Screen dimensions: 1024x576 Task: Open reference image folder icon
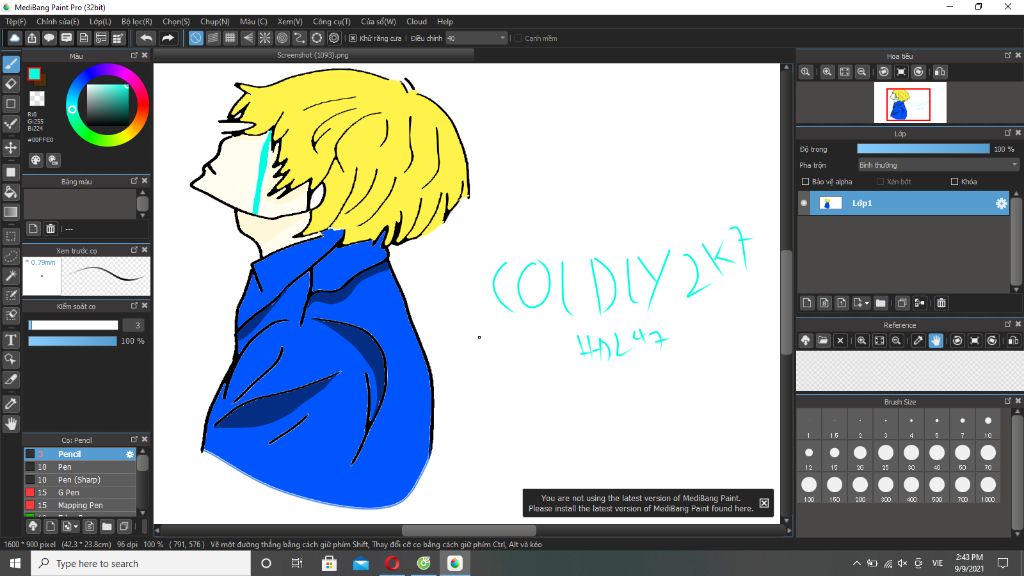[823, 340]
